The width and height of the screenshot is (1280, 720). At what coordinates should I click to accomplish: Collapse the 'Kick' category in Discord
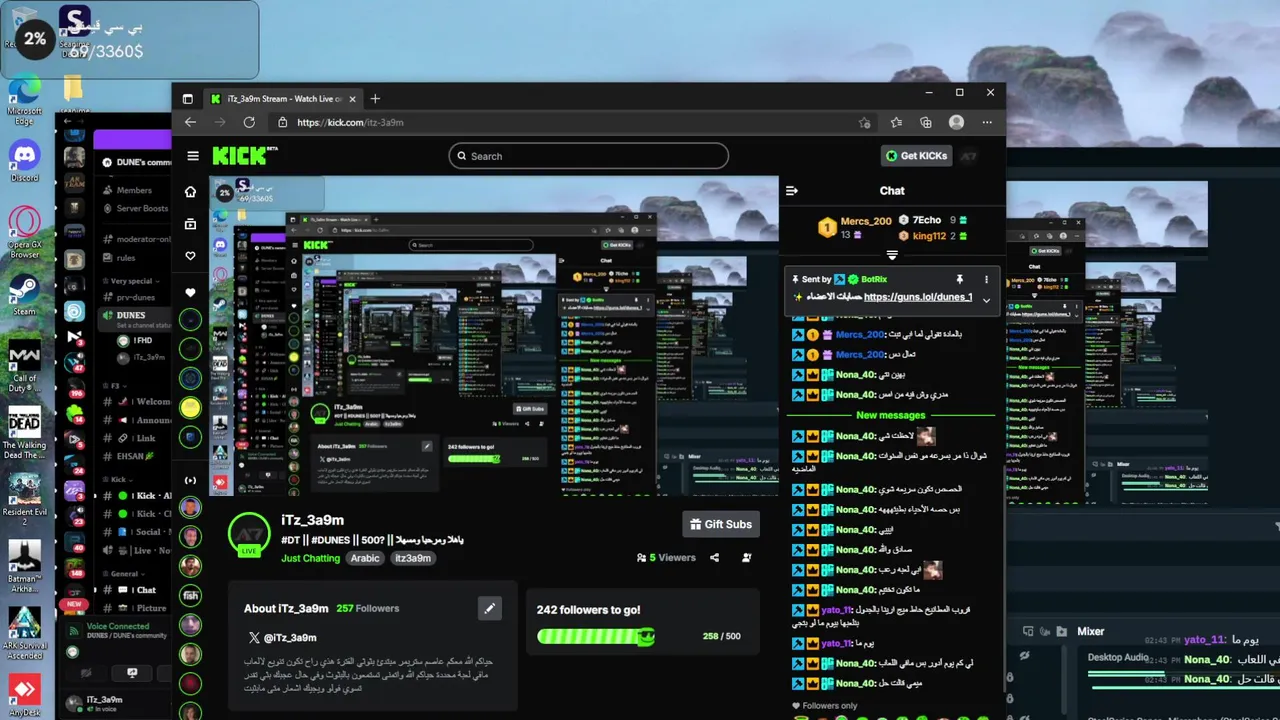coord(116,480)
